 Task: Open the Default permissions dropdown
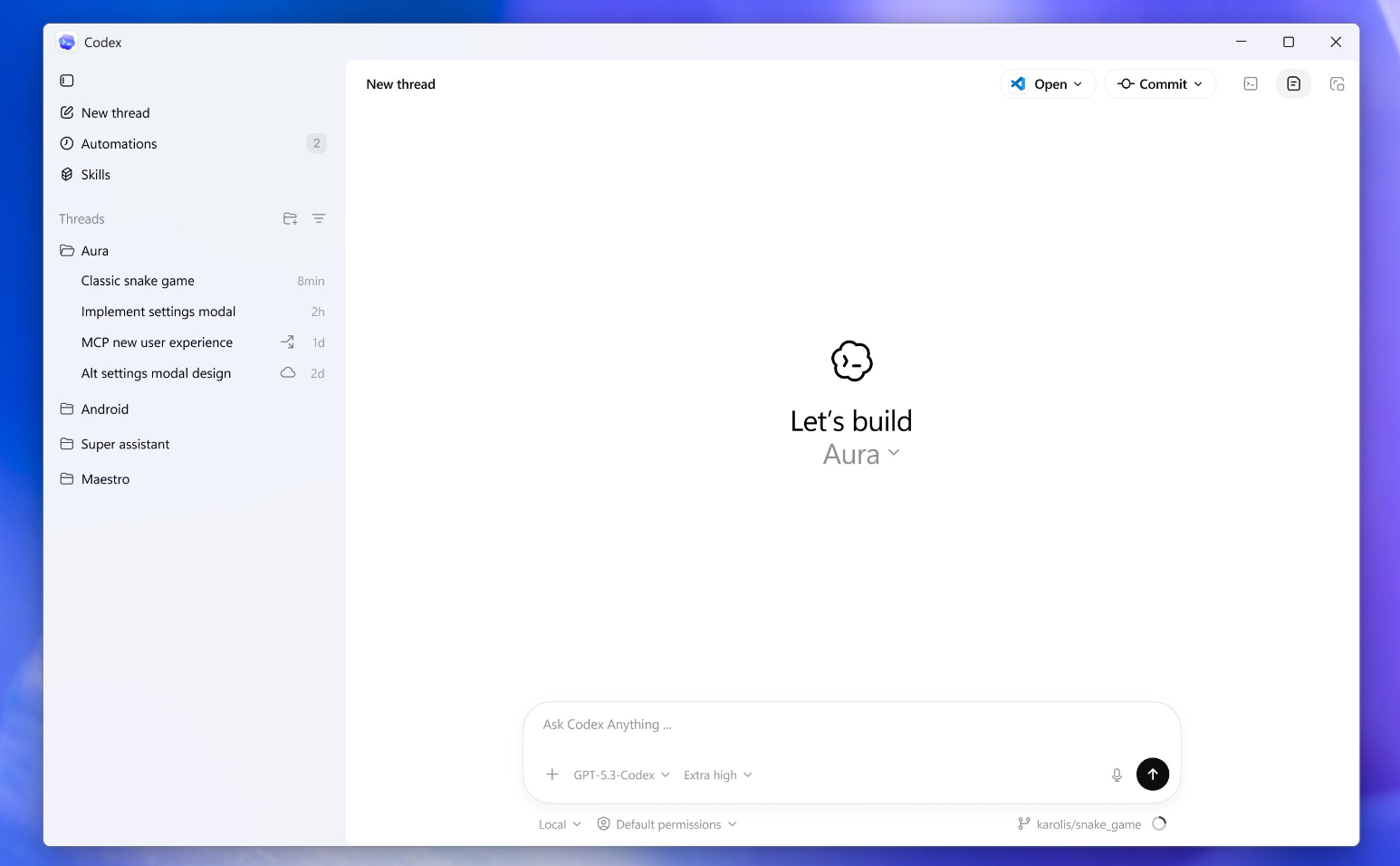tap(667, 824)
